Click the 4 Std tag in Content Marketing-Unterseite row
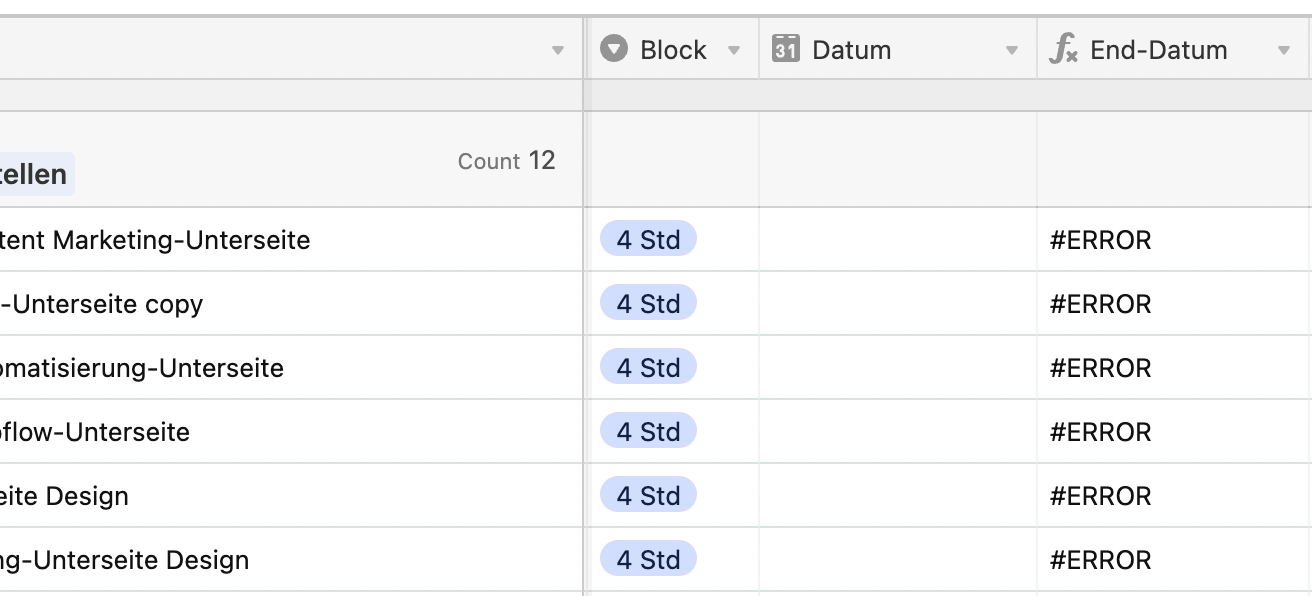Viewport: 1312px width, 596px height. pyautogui.click(x=648, y=240)
